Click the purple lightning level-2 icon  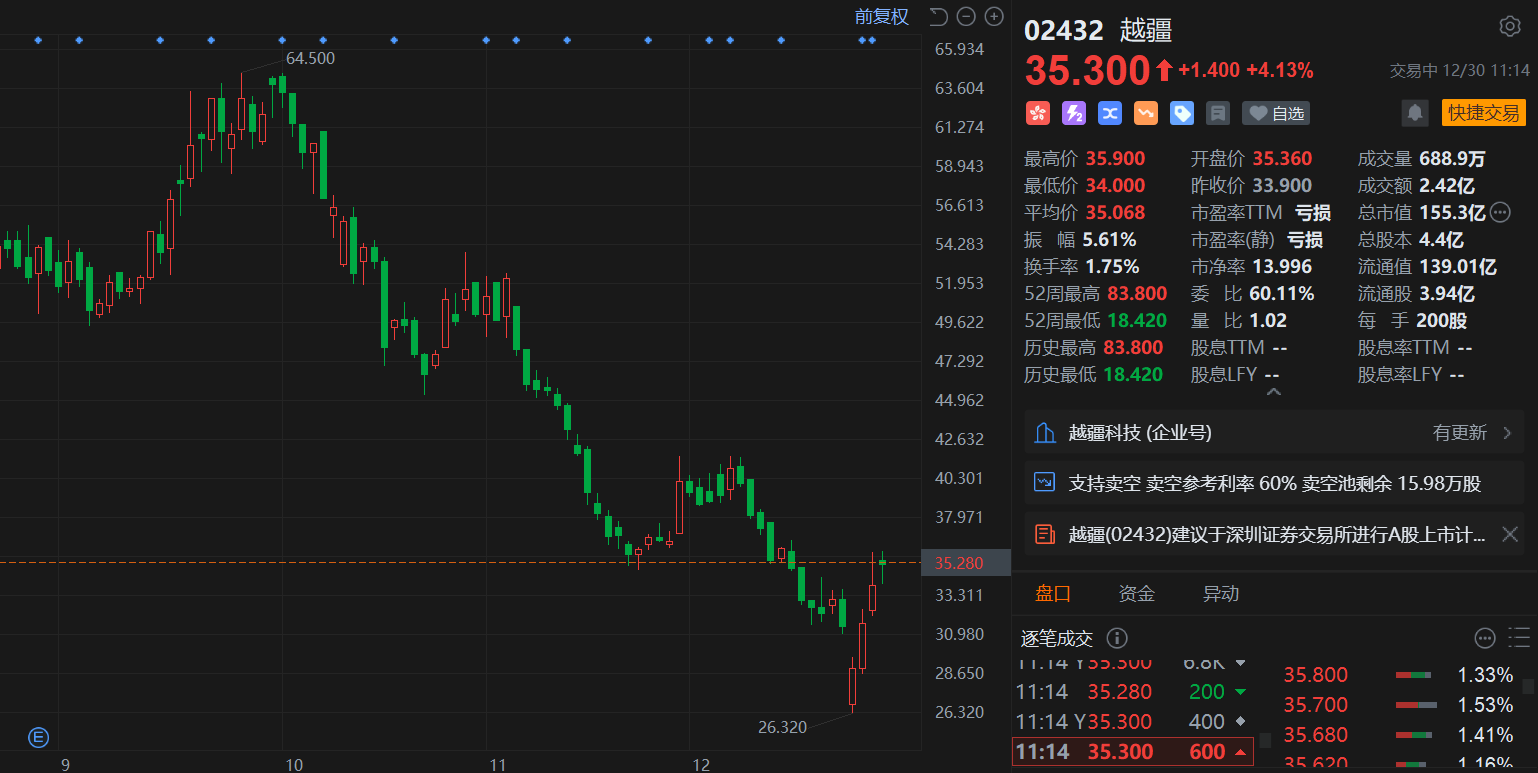(1074, 113)
